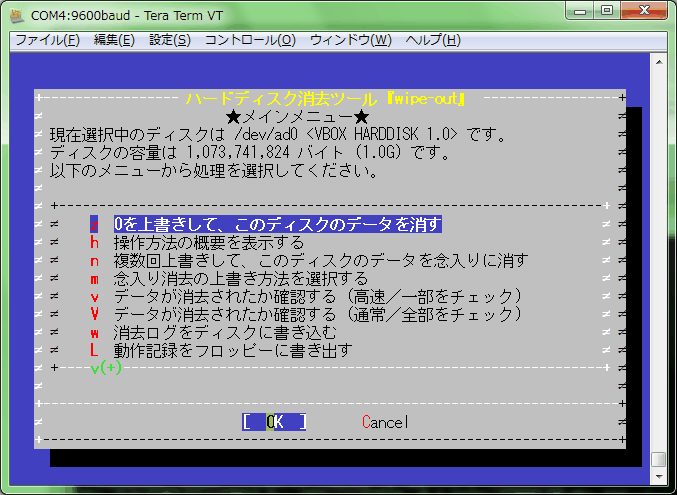Image resolution: width=677 pixels, height=495 pixels.
Task: Click the [ OK ] button
Action: pos(274,422)
